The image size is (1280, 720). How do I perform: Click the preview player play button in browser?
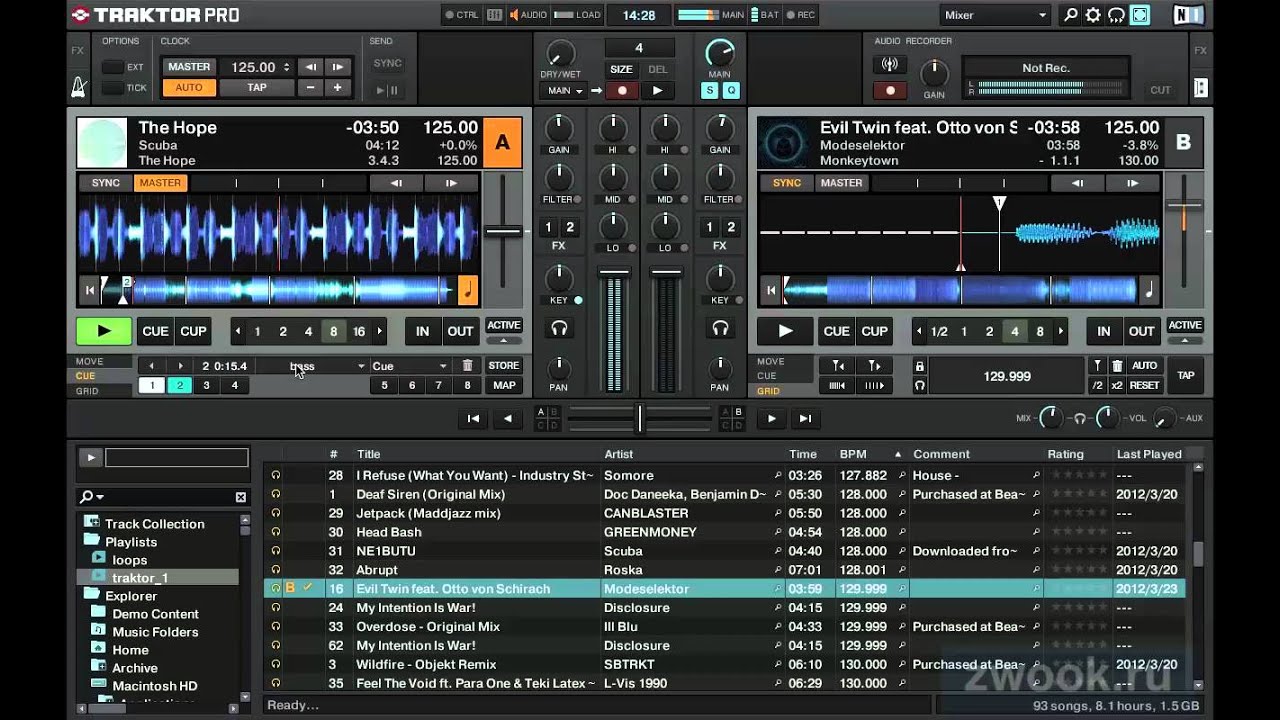click(90, 457)
